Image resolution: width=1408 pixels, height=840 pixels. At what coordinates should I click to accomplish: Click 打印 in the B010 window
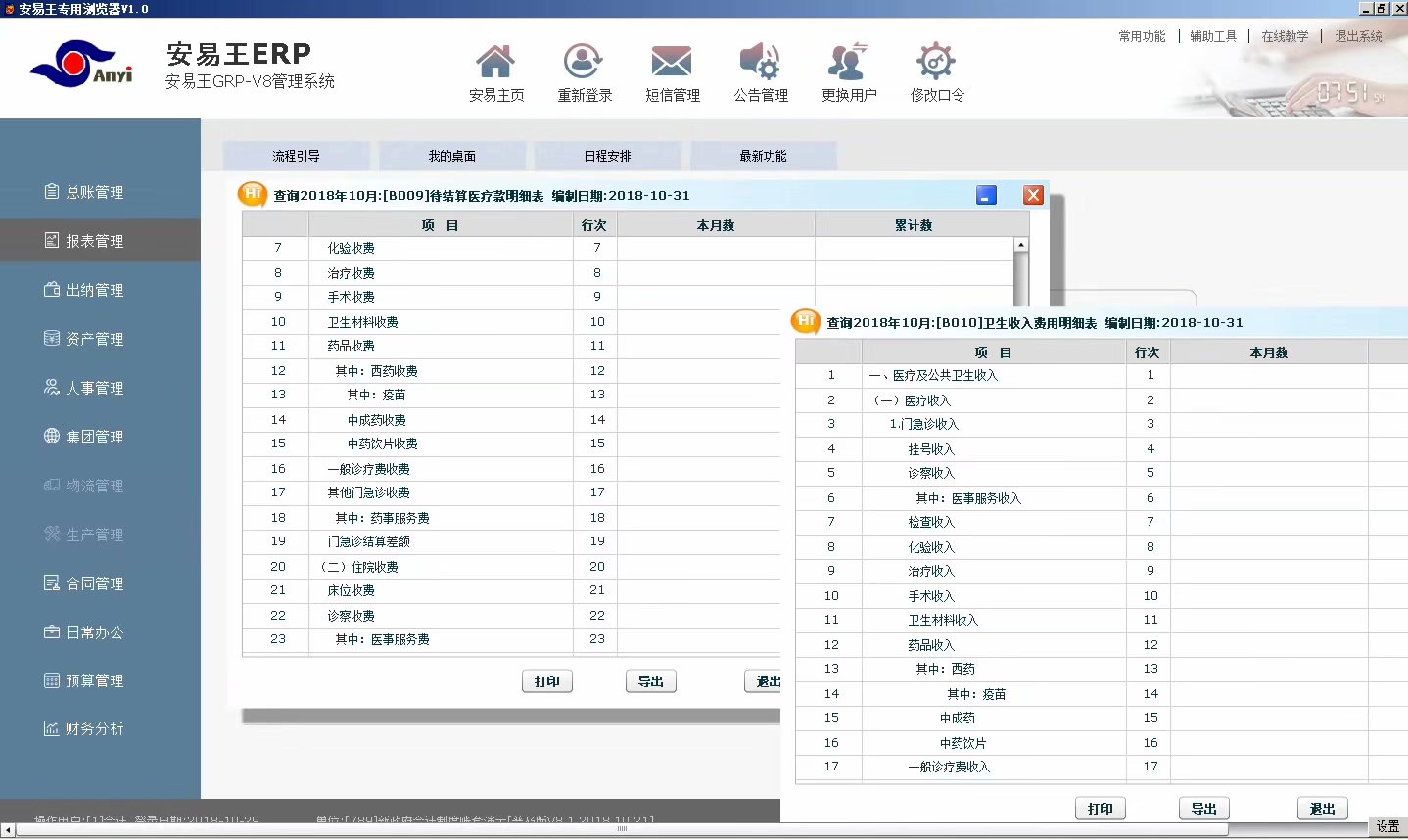click(1101, 809)
